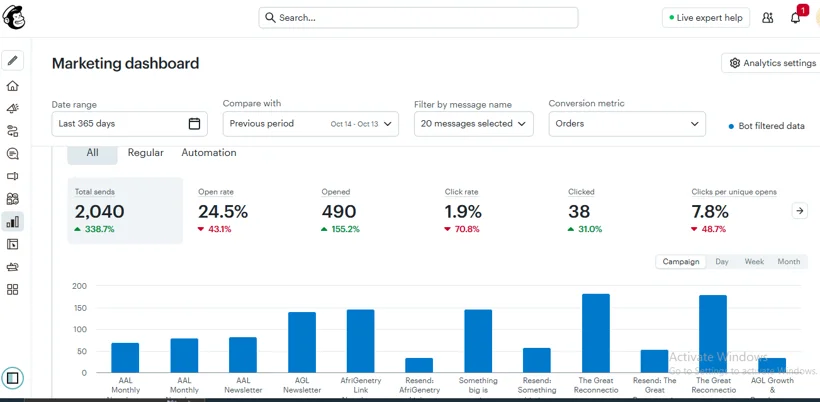Click the AGL Growth bar
Image resolution: width=820 pixels, height=402 pixels.
point(772,365)
